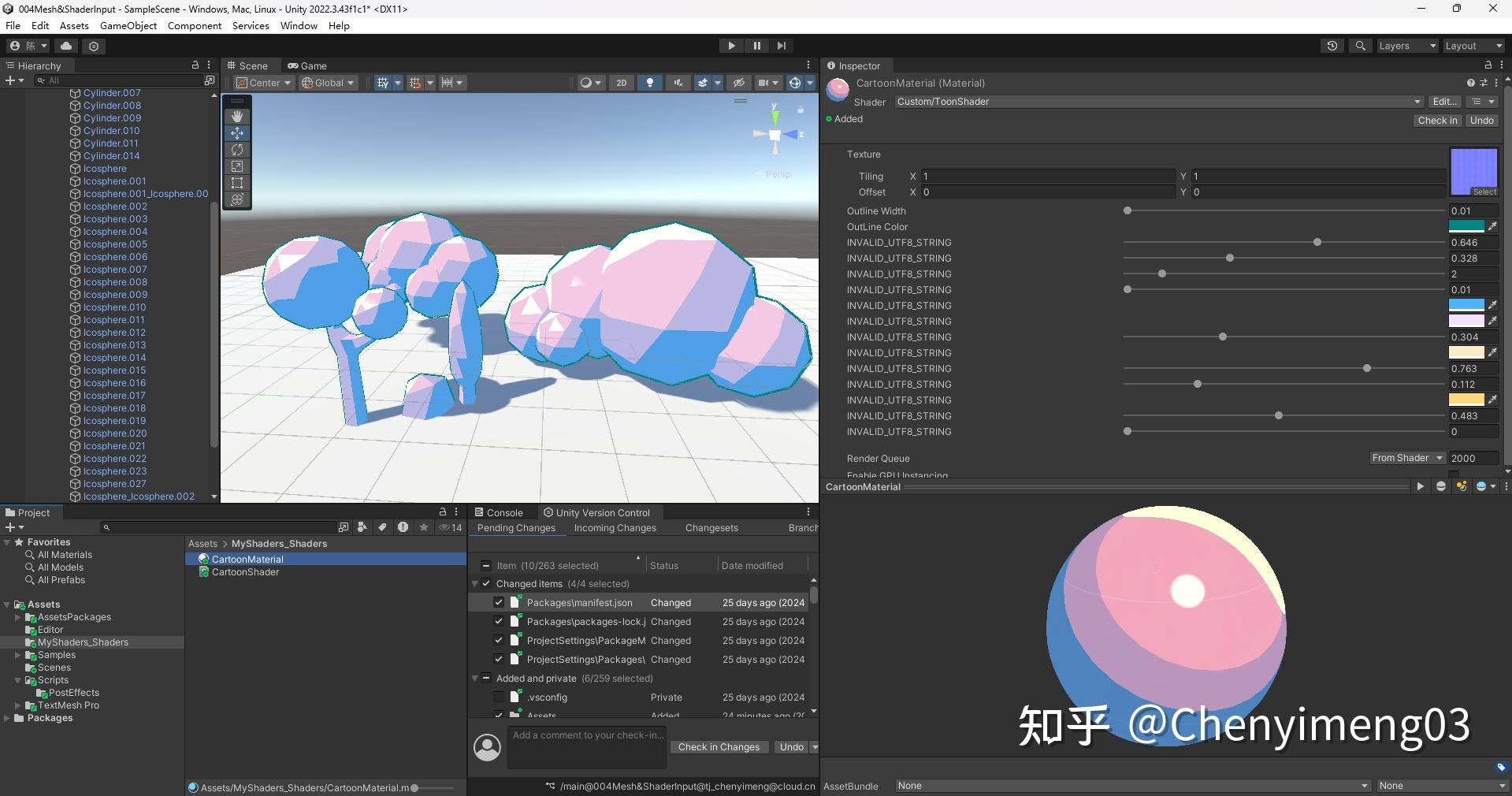Screen dimensions: 1512x796
Task: Toggle scene audio mute icon
Action: click(678, 83)
